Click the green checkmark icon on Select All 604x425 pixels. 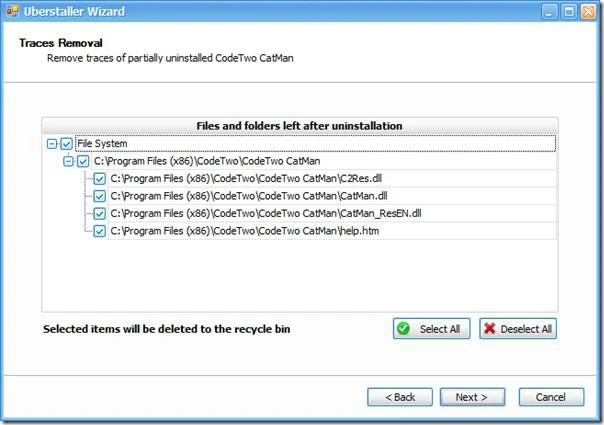coord(403,329)
